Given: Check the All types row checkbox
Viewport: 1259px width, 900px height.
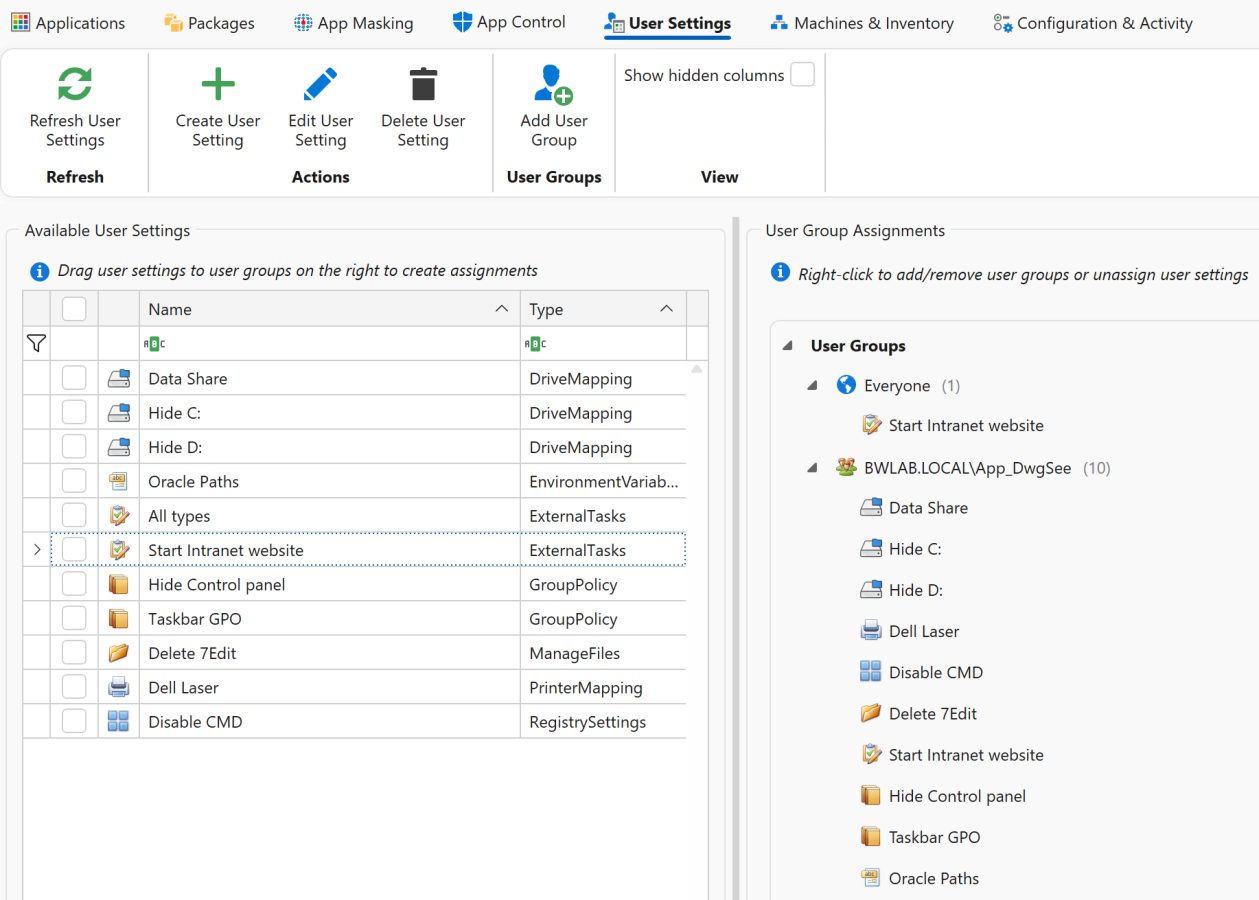Looking at the screenshot, I should [74, 515].
